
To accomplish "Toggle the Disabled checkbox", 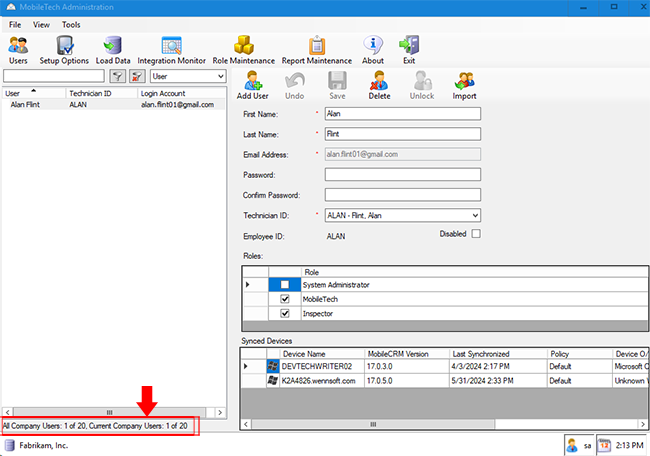I will tap(476, 234).
